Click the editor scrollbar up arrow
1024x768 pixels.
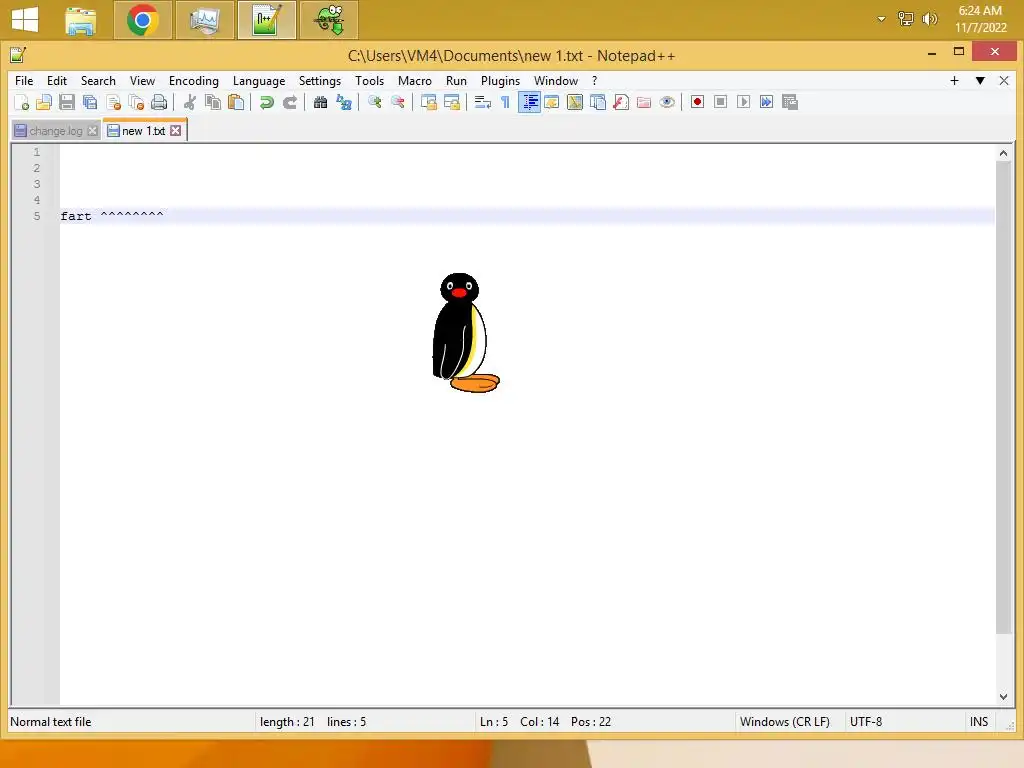pos(1003,153)
